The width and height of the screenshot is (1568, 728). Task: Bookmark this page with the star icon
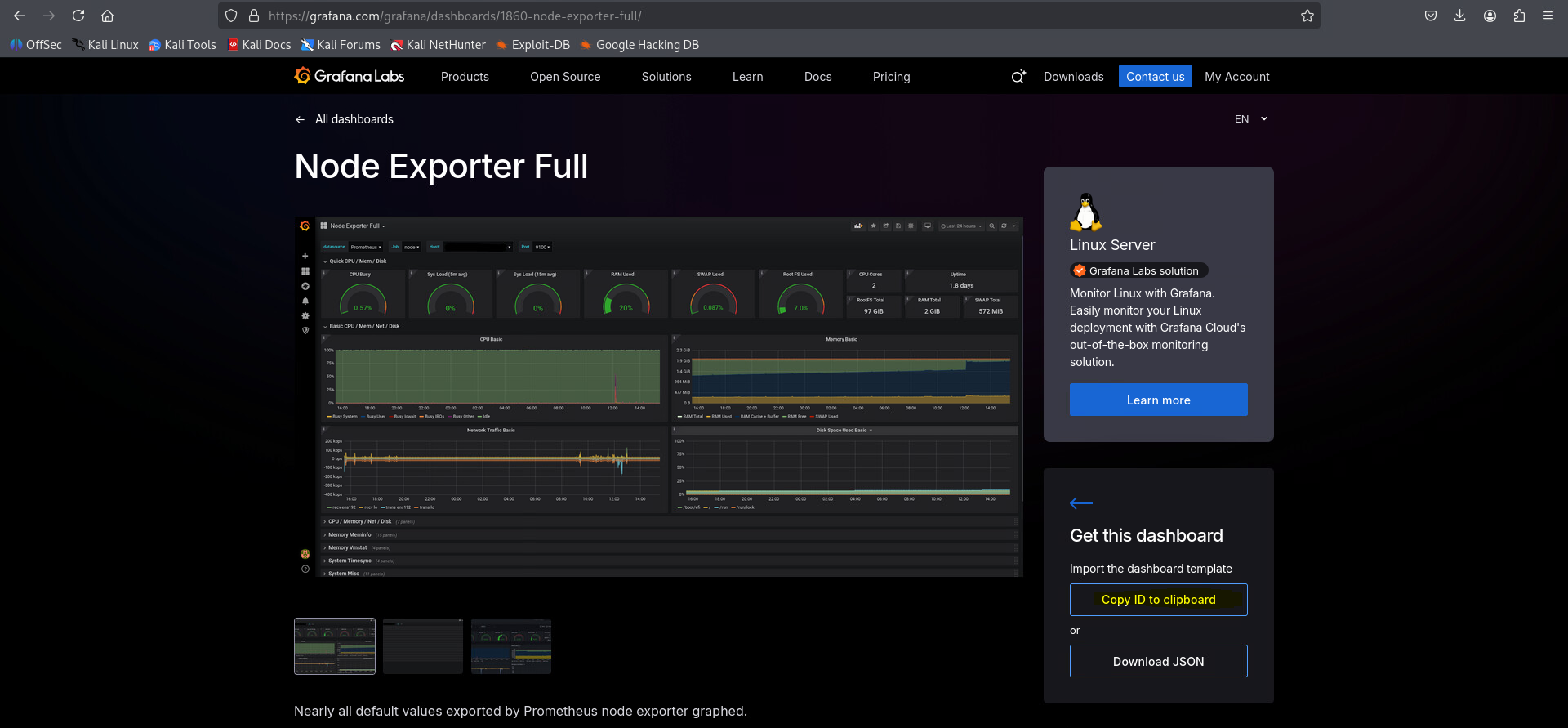click(1307, 16)
